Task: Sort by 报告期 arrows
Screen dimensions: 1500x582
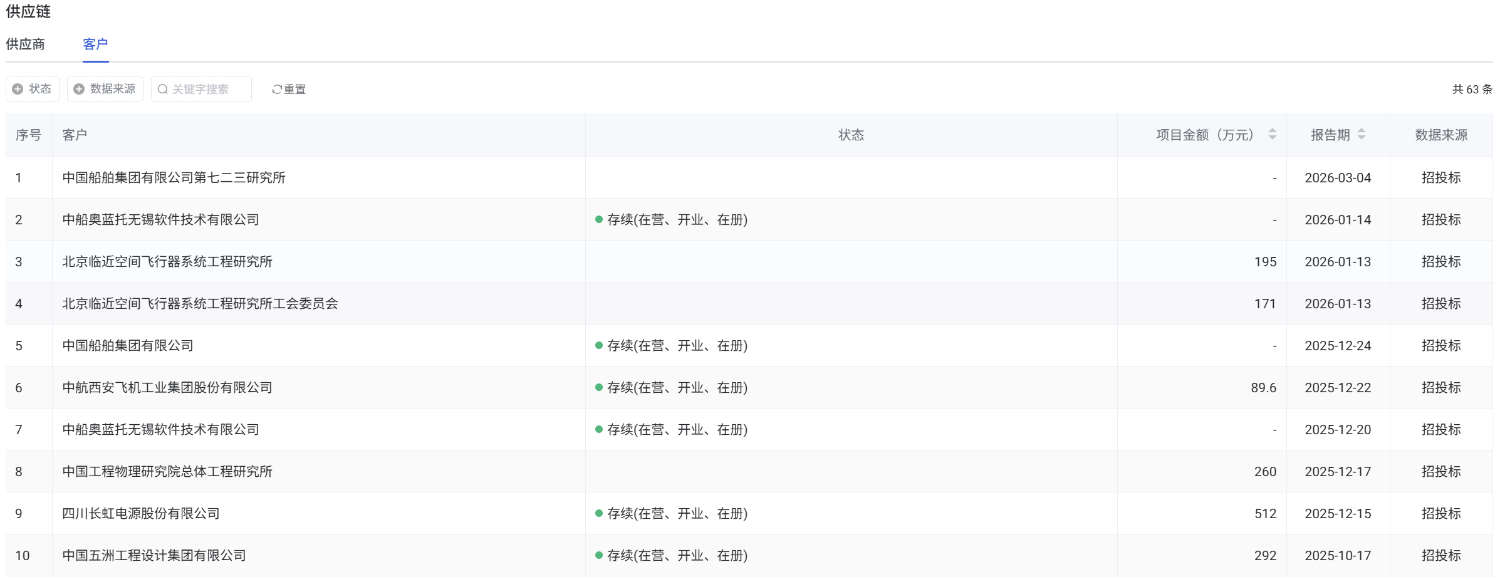Action: tap(1361, 135)
